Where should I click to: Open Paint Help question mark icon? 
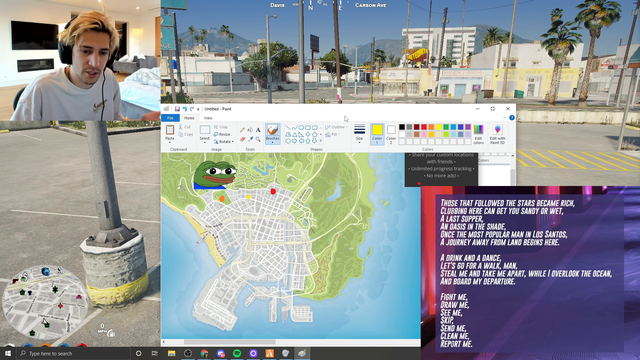click(x=511, y=118)
